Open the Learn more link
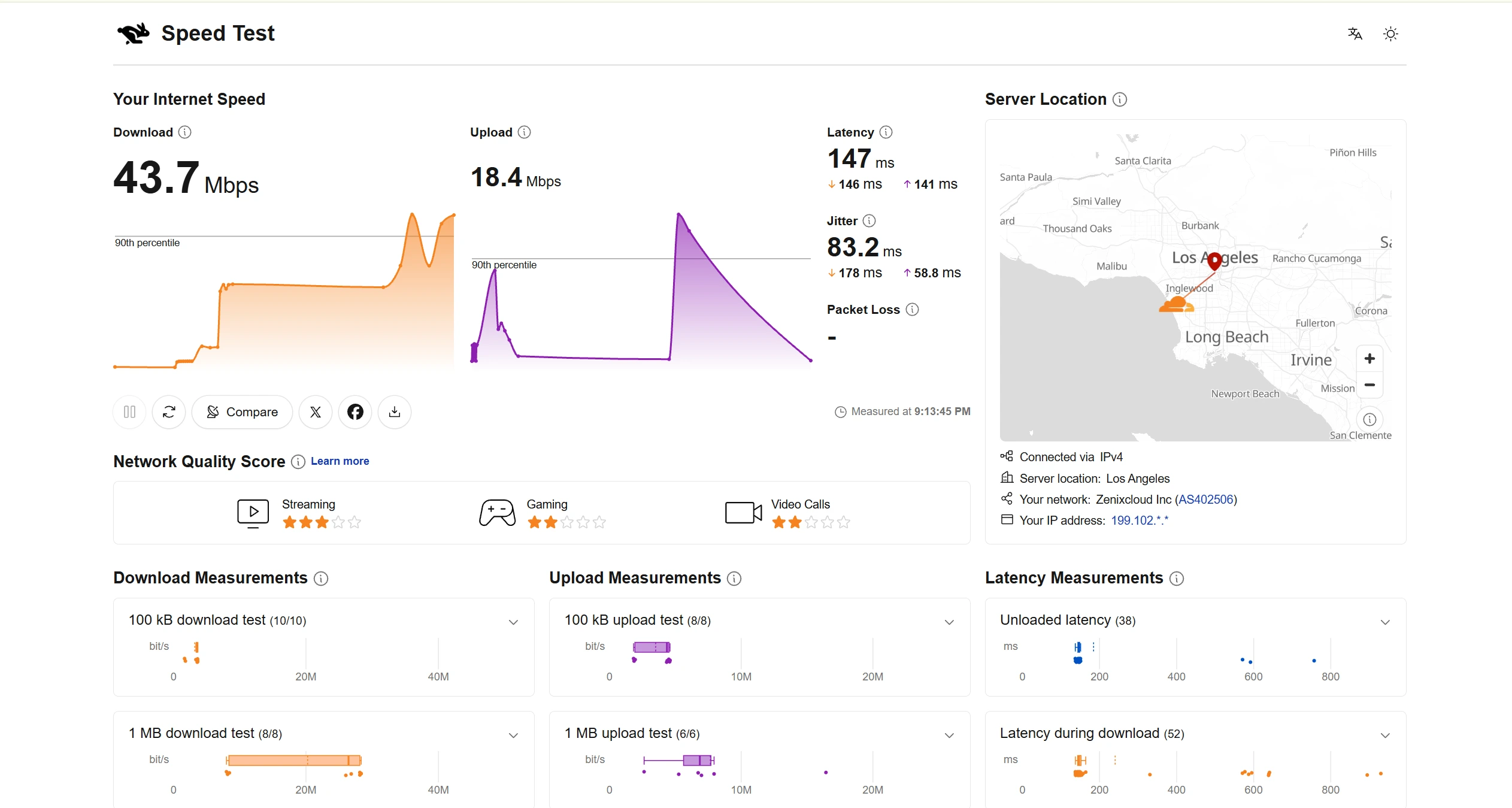This screenshot has width=1512, height=808. [x=340, y=461]
